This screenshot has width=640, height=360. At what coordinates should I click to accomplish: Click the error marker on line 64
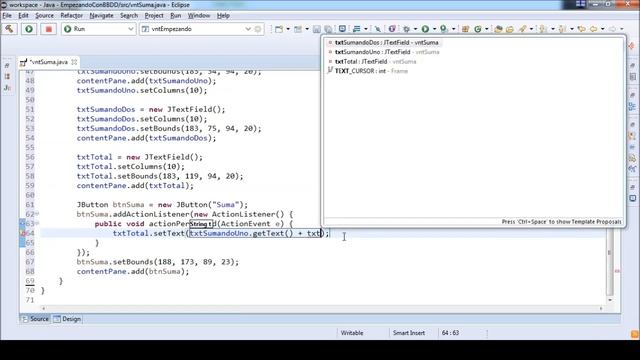click(22, 233)
